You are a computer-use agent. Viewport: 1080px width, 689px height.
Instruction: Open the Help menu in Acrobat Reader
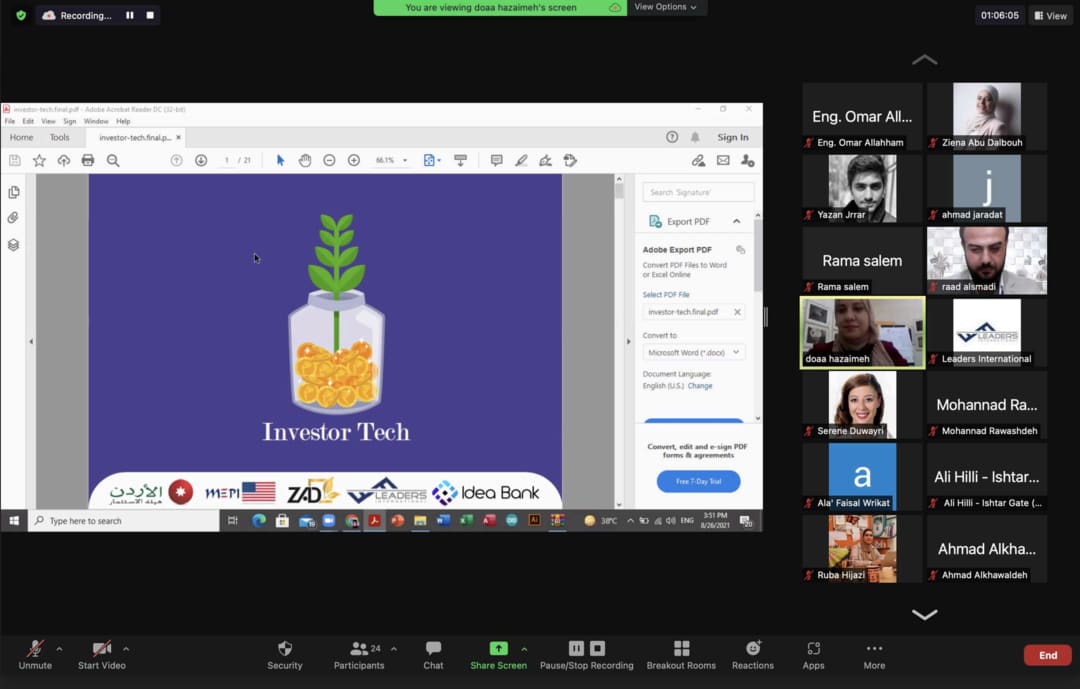click(123, 121)
